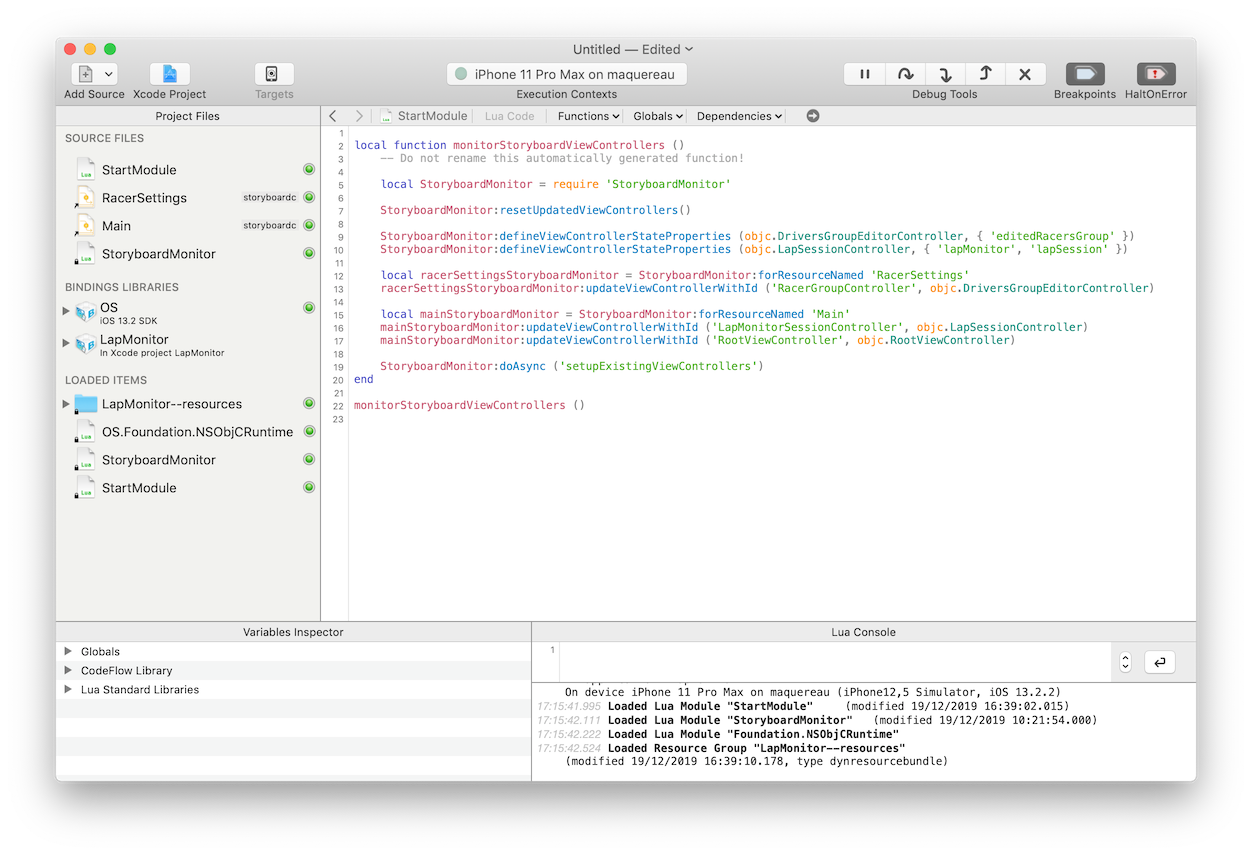Viewport: 1252px width, 855px height.
Task: Click the green status dot for OS library
Action: [x=309, y=308]
